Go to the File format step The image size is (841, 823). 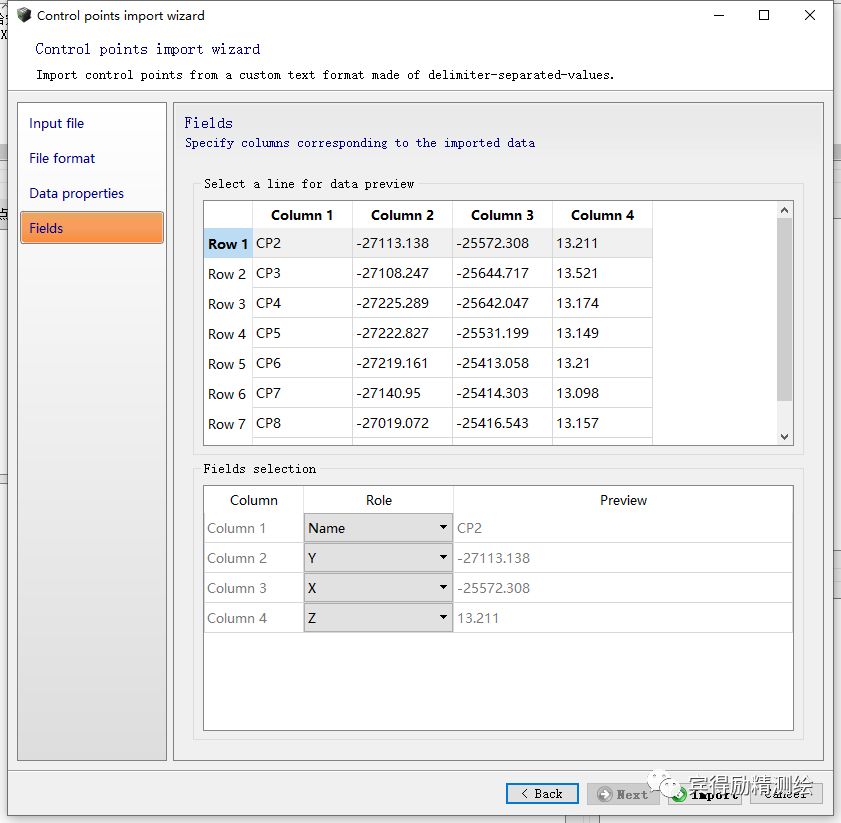click(x=62, y=158)
